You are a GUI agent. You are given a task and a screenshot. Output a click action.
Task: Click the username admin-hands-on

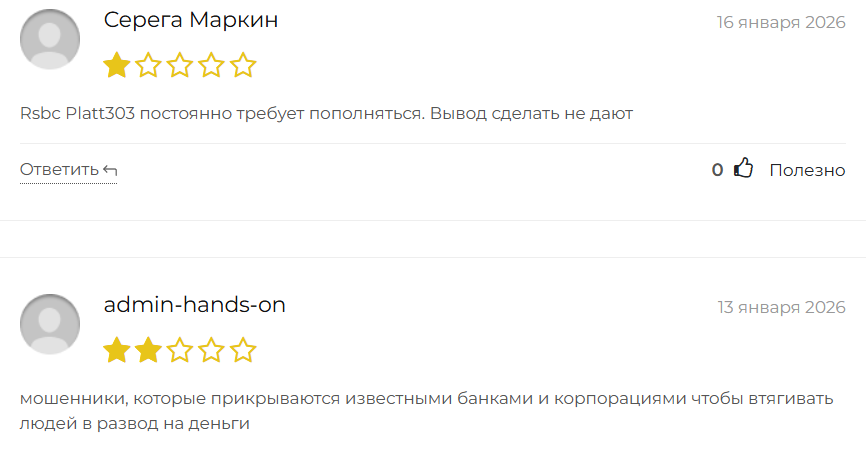point(195,305)
